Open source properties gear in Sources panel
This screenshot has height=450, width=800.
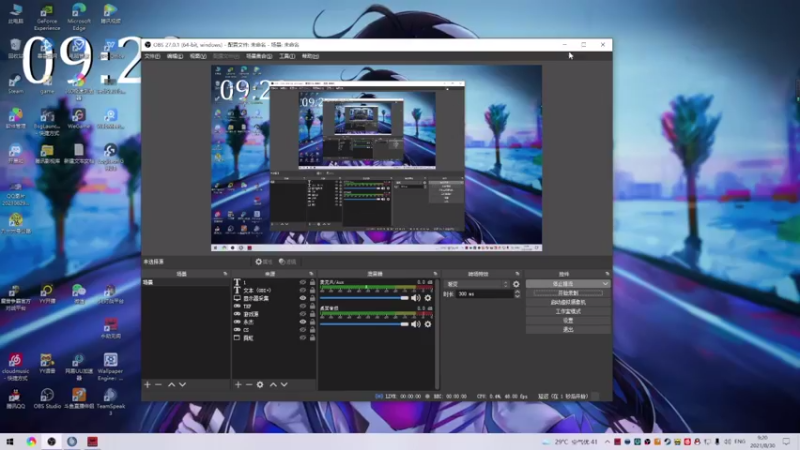coord(260,384)
